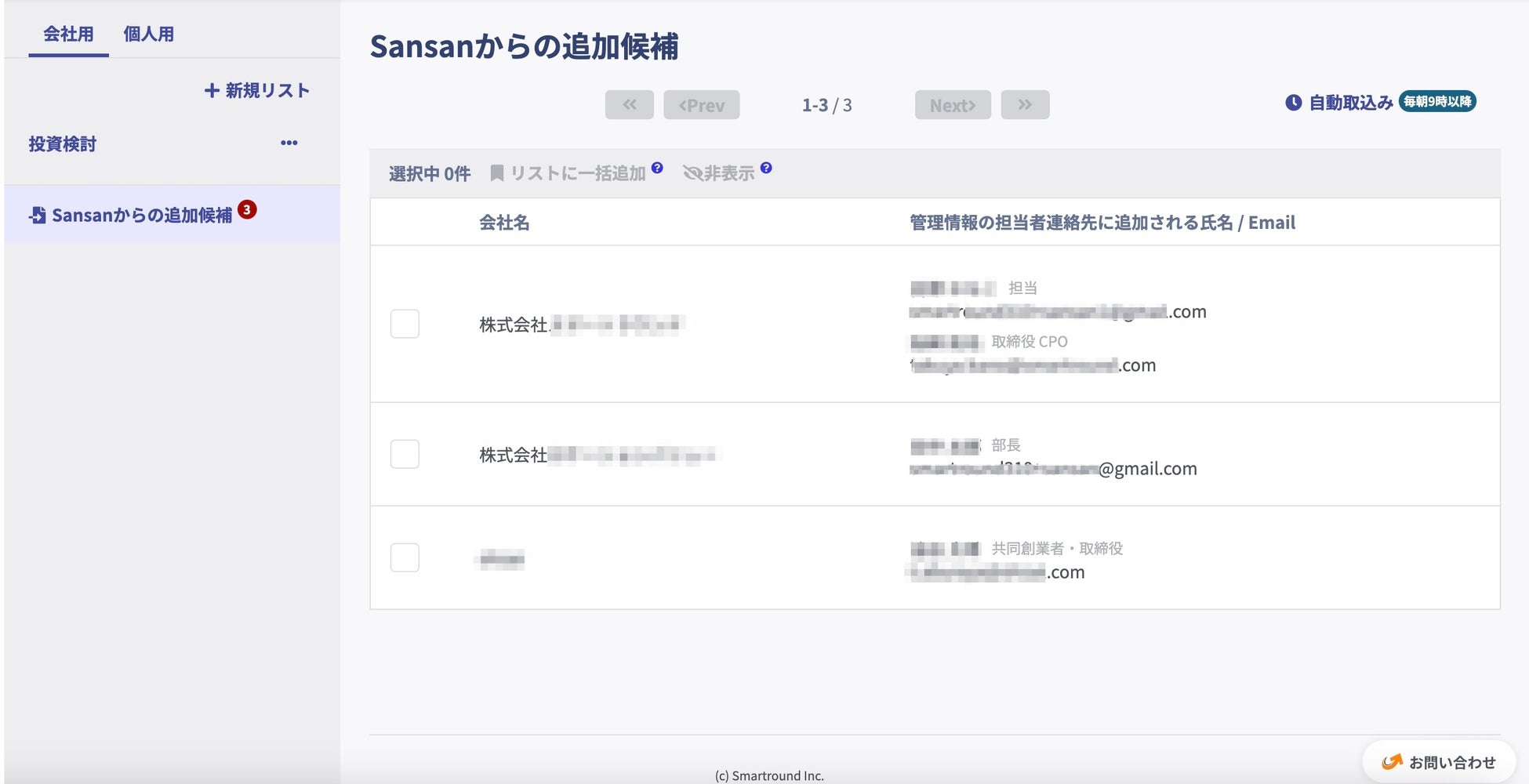
Task: Click the orange arrow icon on お問い合わせ
Action: pyautogui.click(x=1392, y=761)
